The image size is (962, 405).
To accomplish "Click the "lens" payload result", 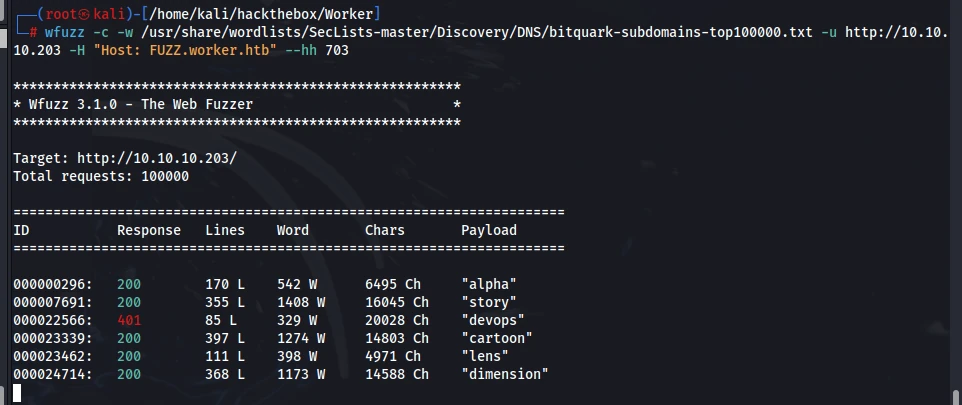I will [485, 356].
